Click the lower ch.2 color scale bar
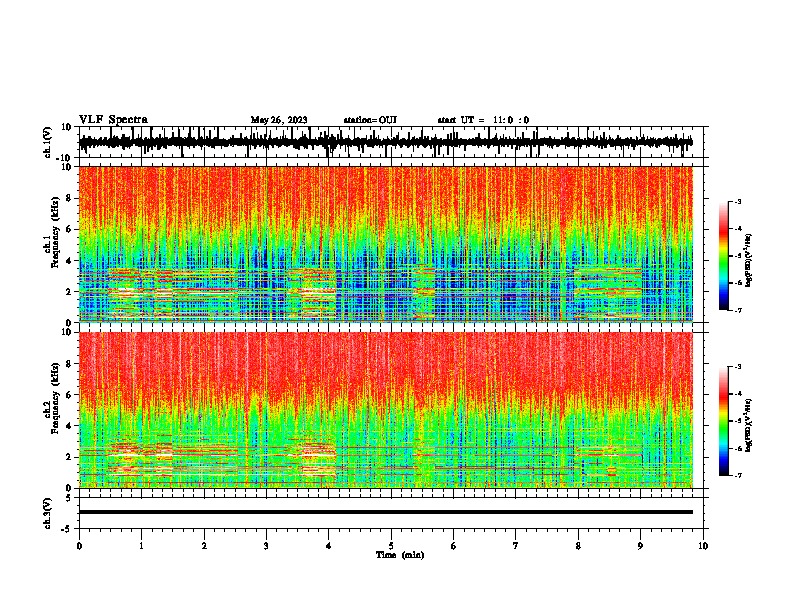 pos(724,421)
